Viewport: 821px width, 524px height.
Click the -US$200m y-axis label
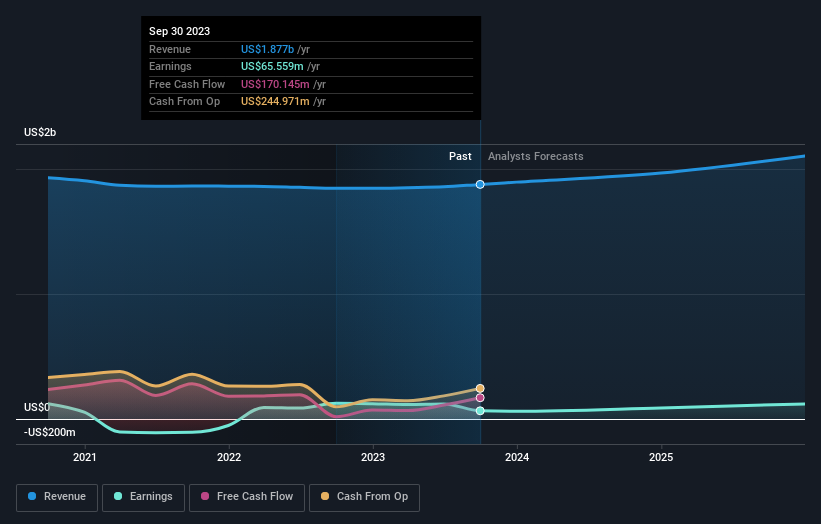(x=50, y=432)
